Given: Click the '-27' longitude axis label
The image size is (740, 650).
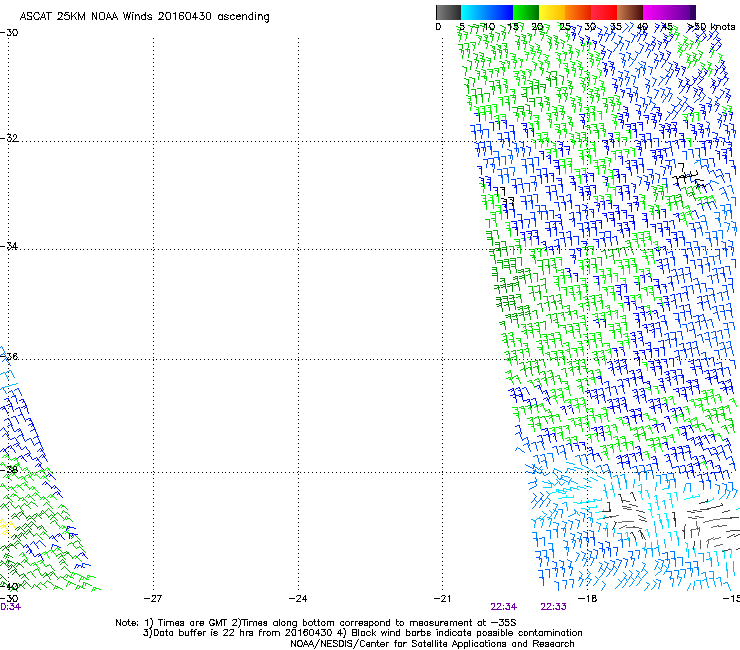Looking at the screenshot, I should tap(153, 599).
